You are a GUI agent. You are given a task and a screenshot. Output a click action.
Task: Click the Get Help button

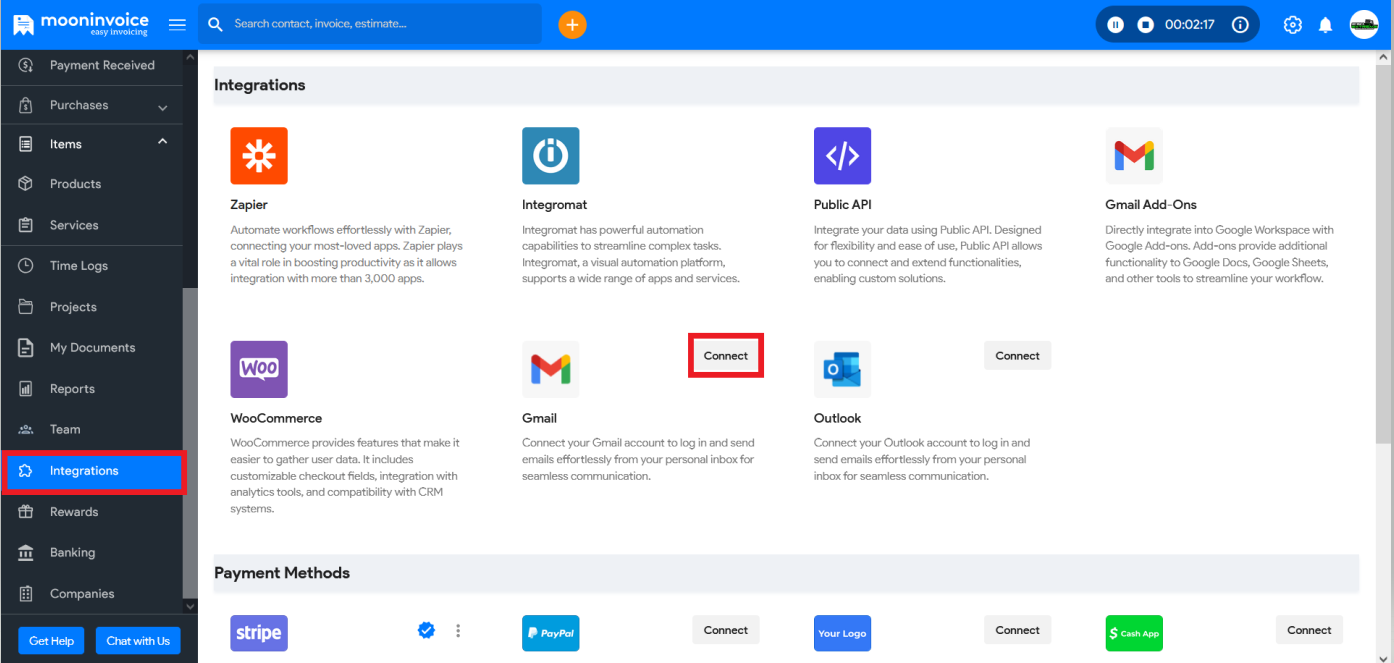52,641
